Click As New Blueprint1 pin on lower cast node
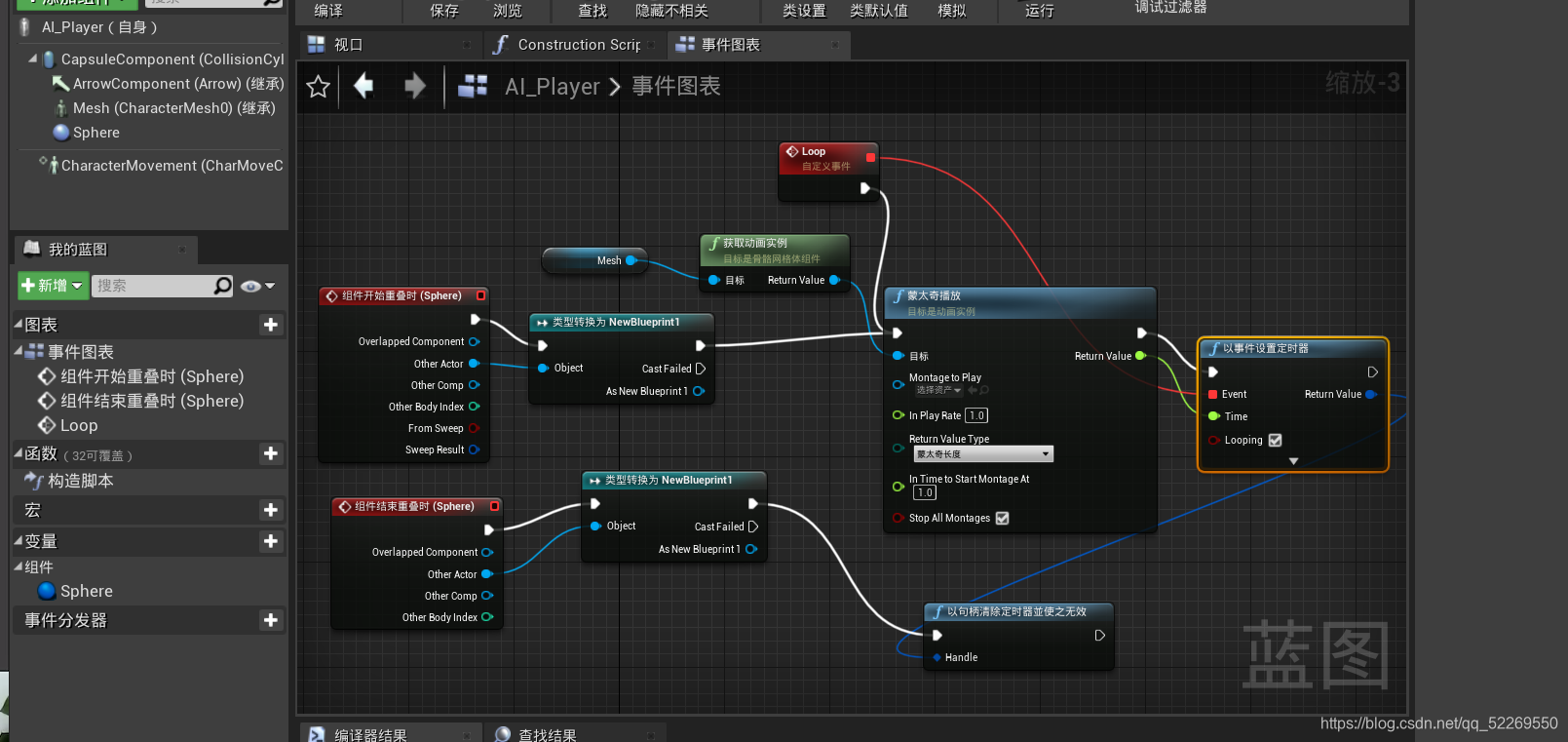 coord(751,549)
